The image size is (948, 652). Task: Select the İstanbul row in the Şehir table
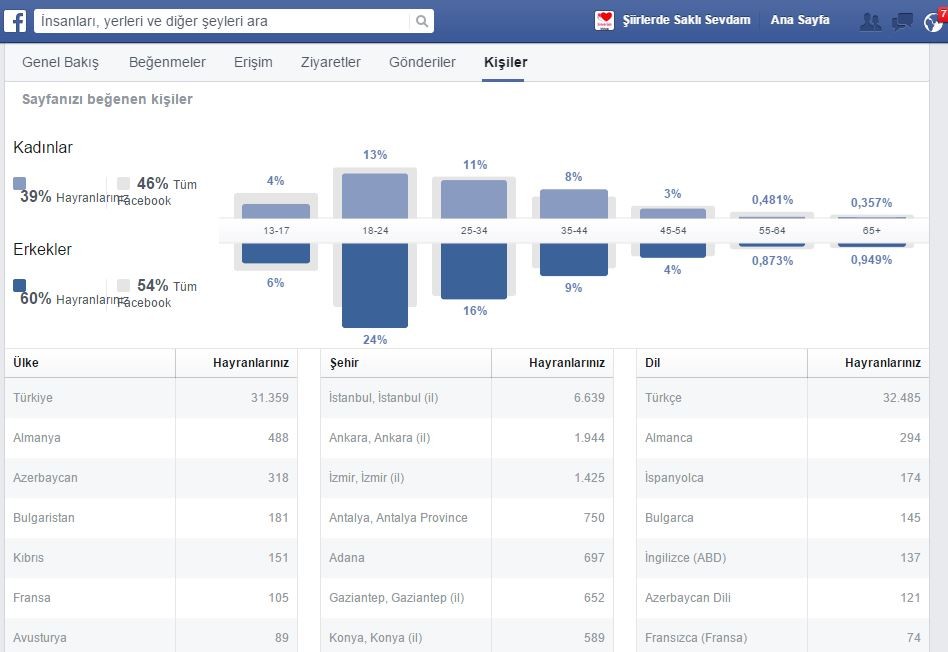click(x=467, y=398)
